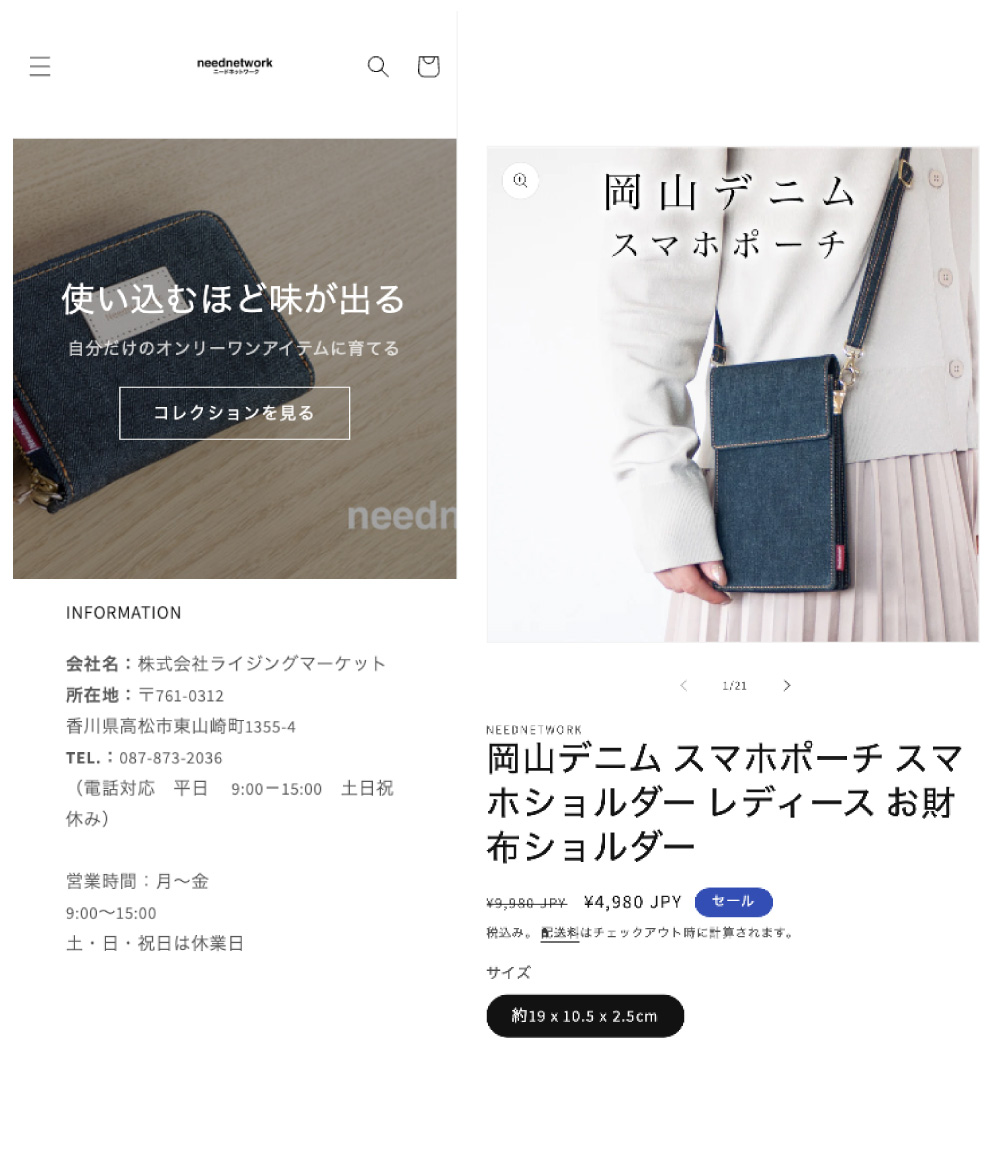Go to next product image arrow
Image resolution: width=1000 pixels, height=1156 pixels.
pos(787,686)
